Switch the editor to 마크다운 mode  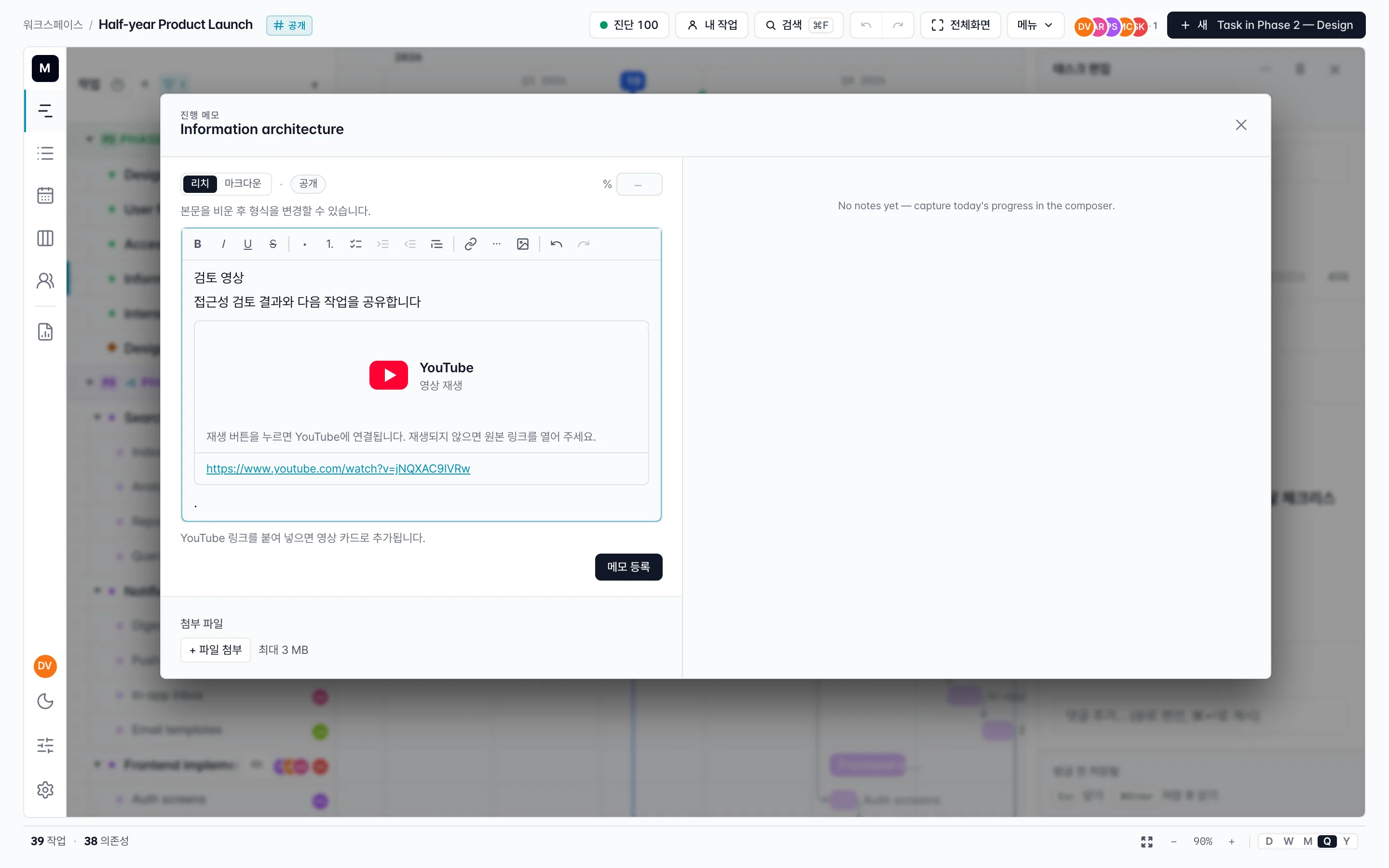click(243, 184)
